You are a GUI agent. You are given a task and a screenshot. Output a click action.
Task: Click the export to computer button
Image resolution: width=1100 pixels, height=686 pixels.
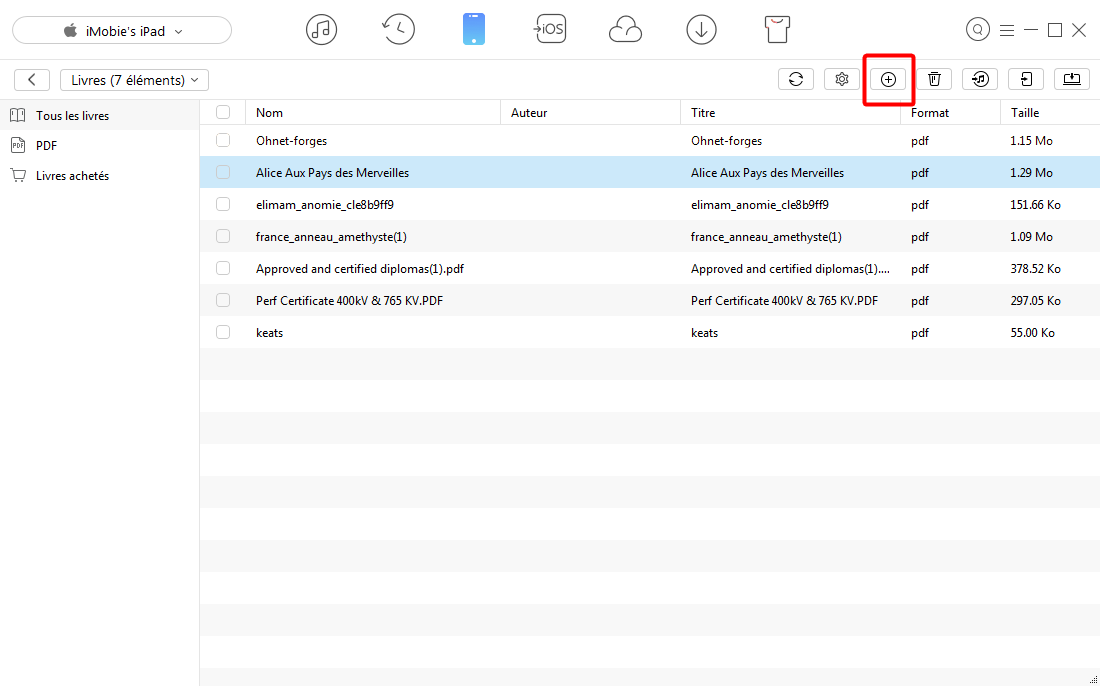click(1072, 79)
